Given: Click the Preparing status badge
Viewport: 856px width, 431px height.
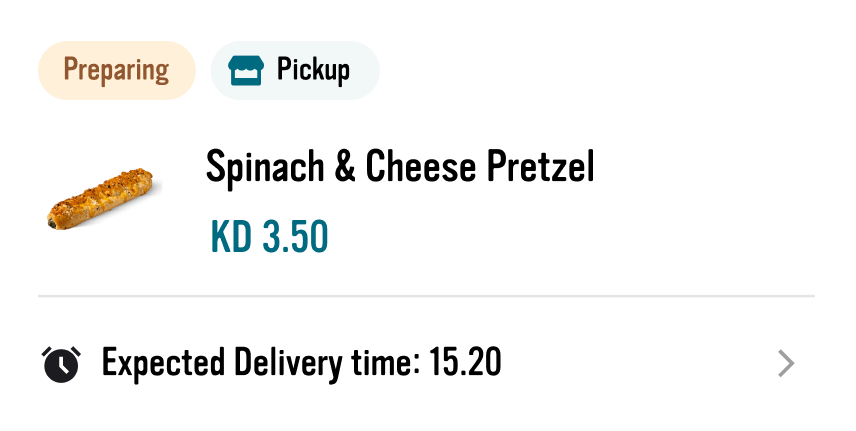Looking at the screenshot, I should point(116,70).
